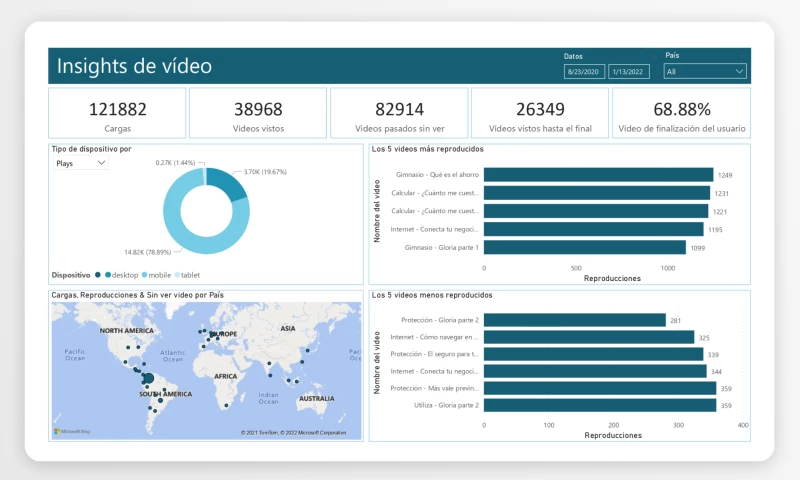The height and width of the screenshot is (480, 800).
Task: Select the 'Internet - Cómo navegar en' bar
Action: [589, 337]
